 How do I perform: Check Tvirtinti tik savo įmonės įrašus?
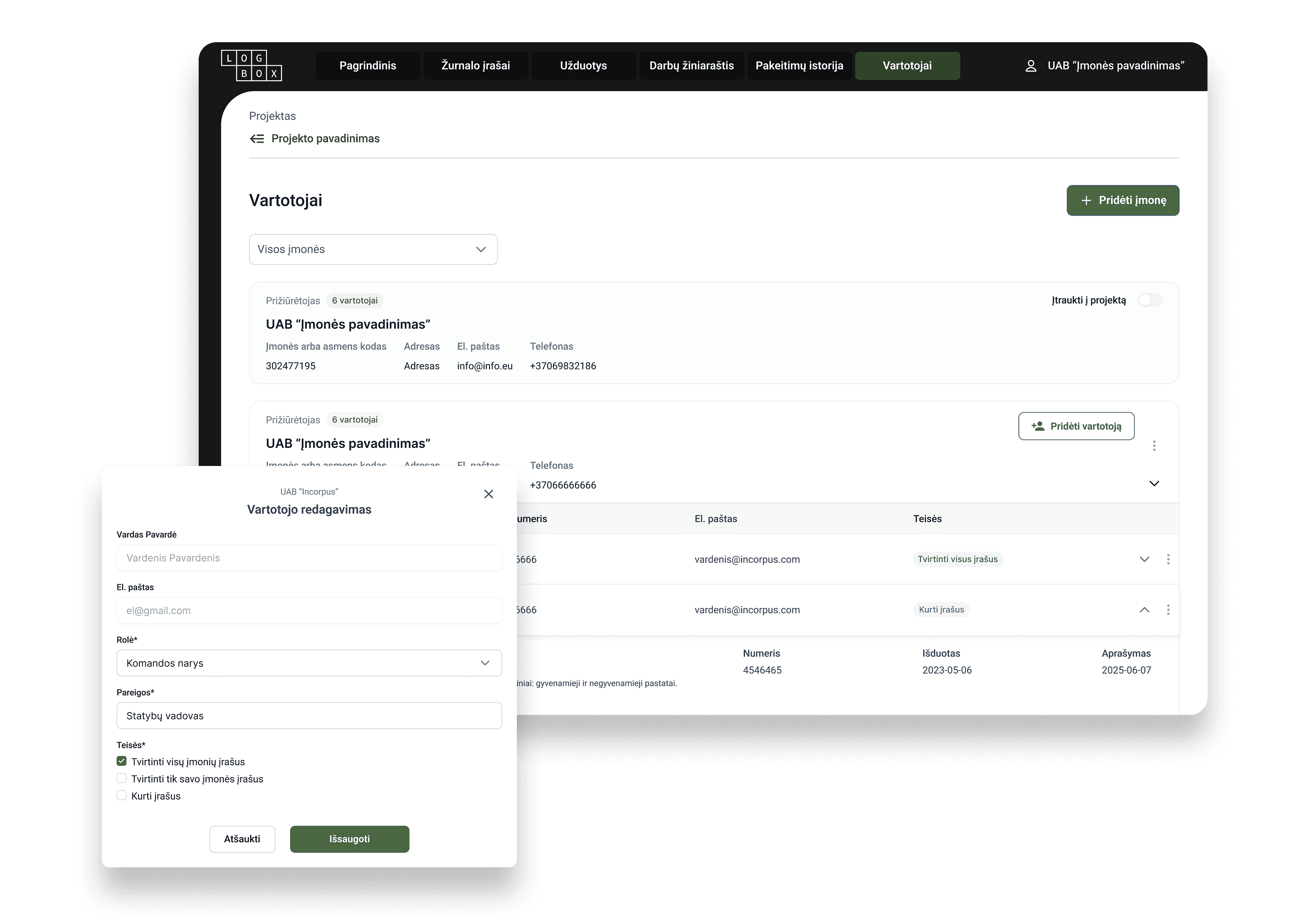121,778
